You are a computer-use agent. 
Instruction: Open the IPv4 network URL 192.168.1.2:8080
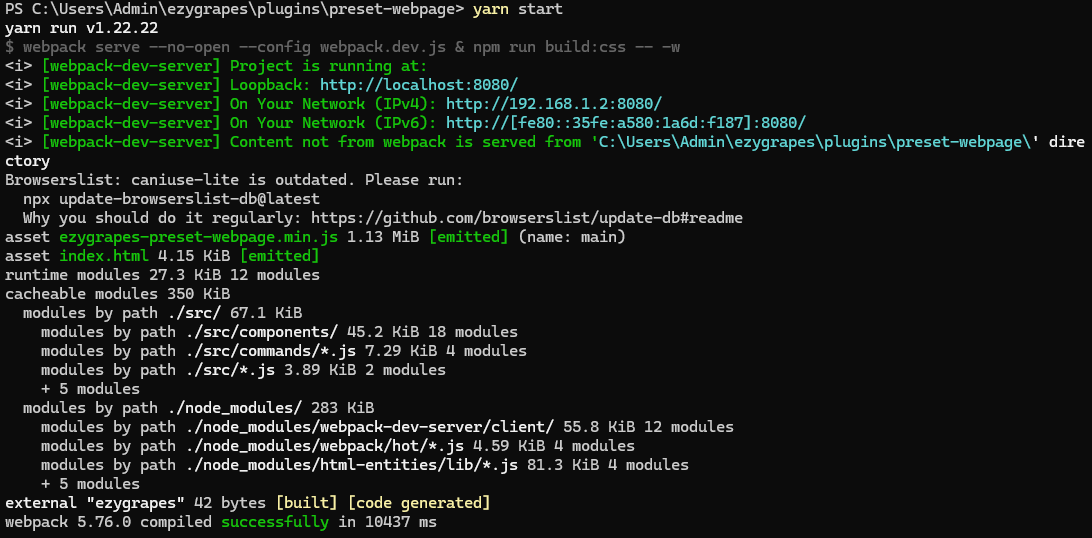tap(554, 104)
